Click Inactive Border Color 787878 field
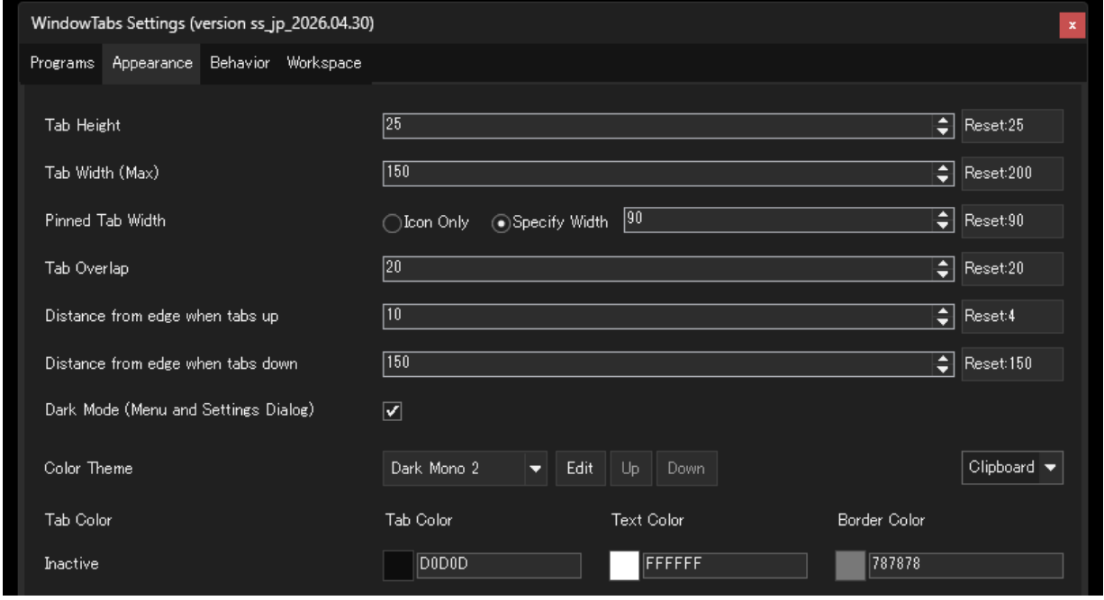 [x=965, y=565]
